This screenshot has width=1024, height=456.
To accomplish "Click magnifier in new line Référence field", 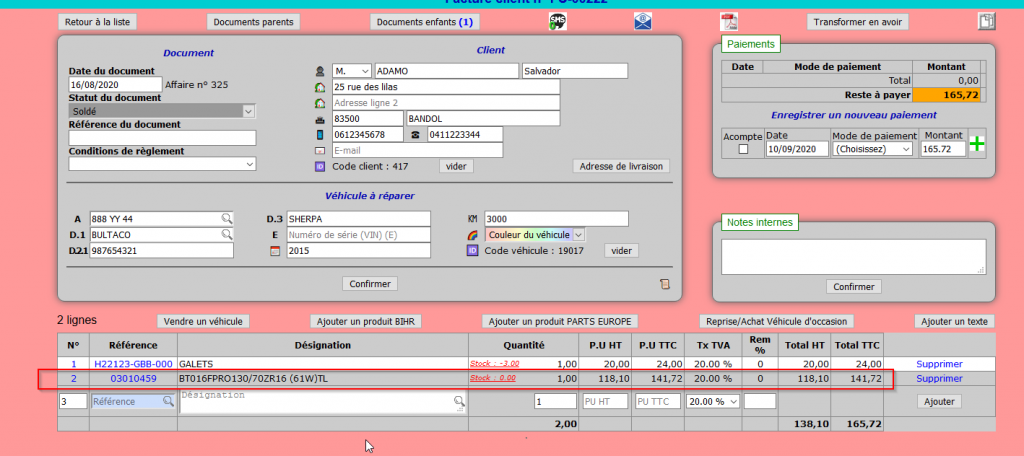I will pos(168,401).
